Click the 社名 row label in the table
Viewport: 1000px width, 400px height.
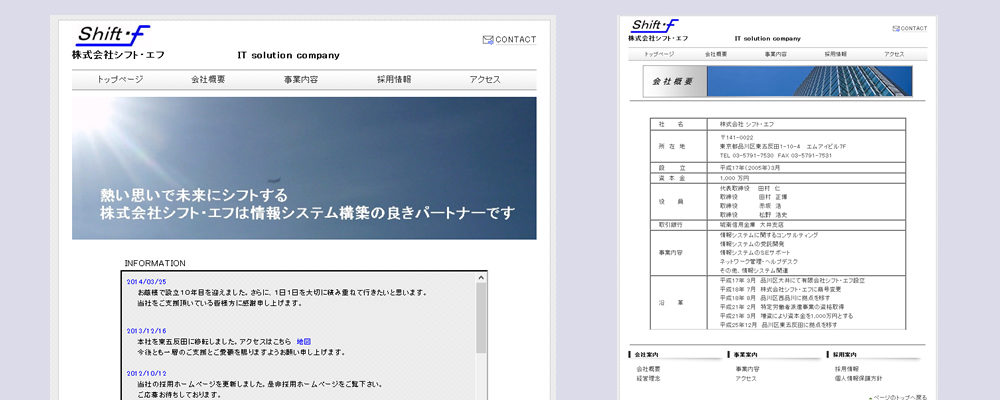(672, 124)
